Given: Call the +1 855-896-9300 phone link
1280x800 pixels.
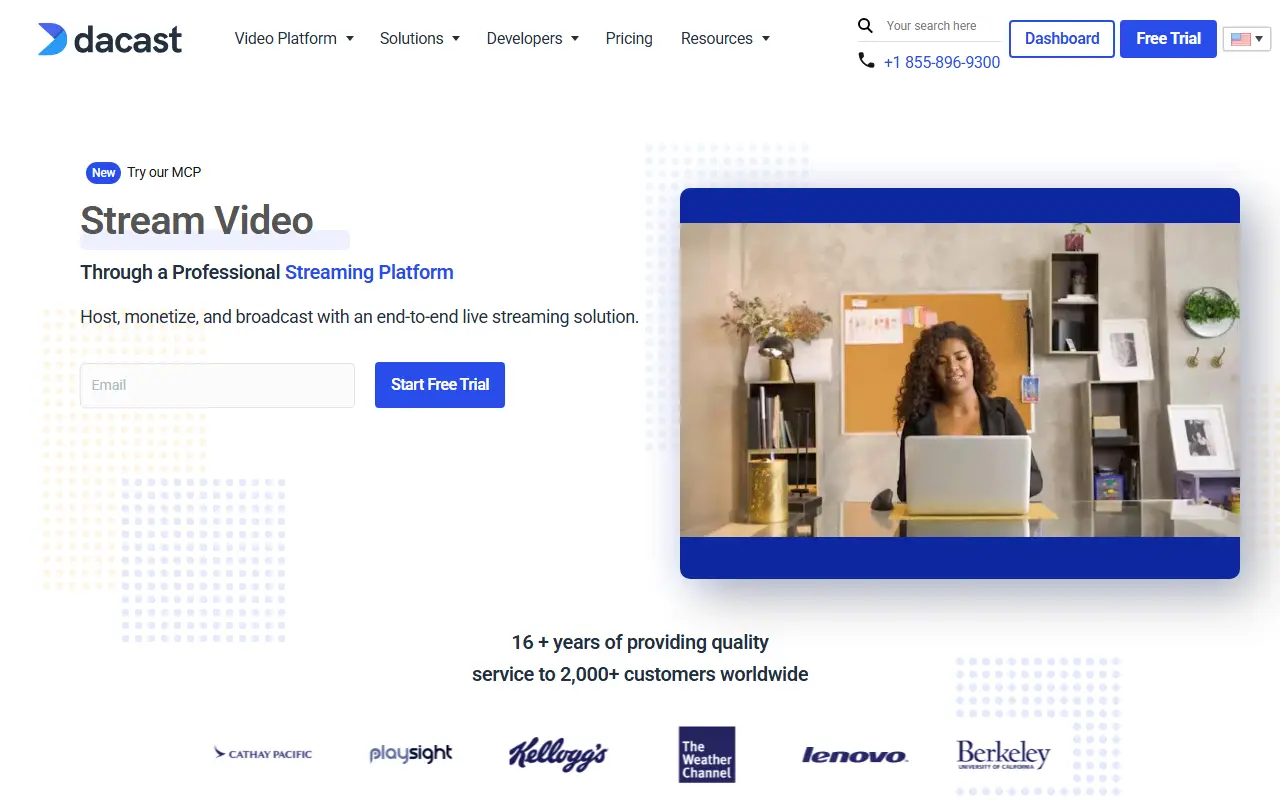Looking at the screenshot, I should coord(942,62).
